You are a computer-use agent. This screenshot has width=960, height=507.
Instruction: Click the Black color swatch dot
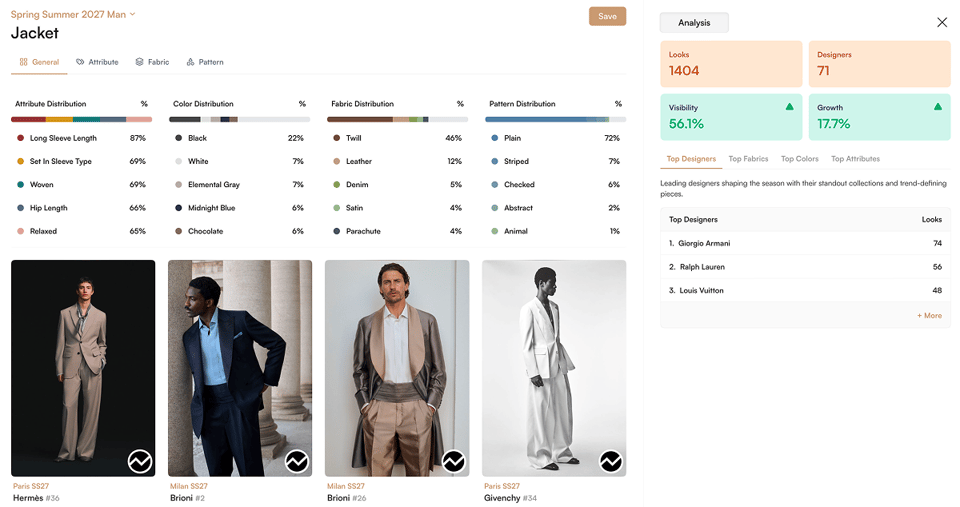tap(179, 138)
